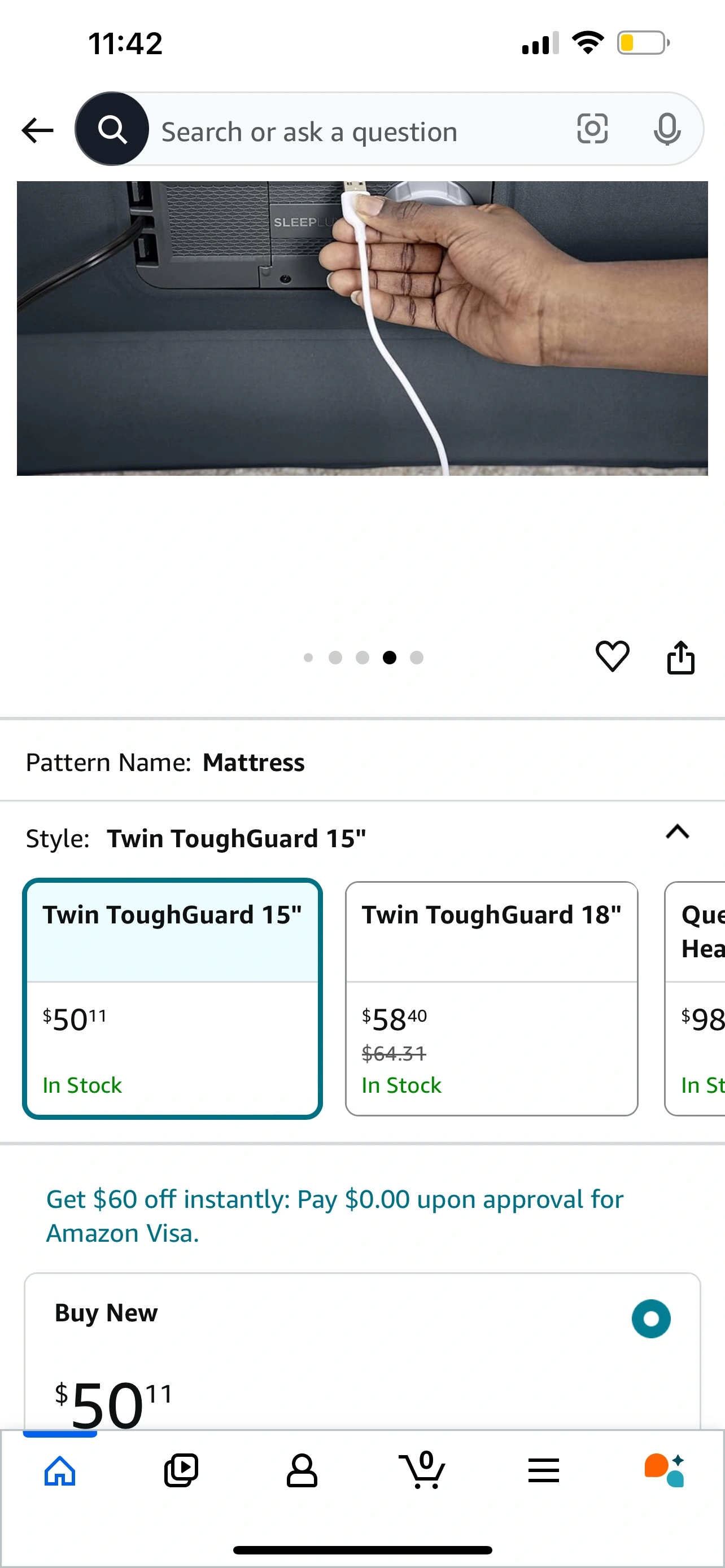Collapse the Style options chevron
Screen dimensions: 725x1568
(677, 832)
